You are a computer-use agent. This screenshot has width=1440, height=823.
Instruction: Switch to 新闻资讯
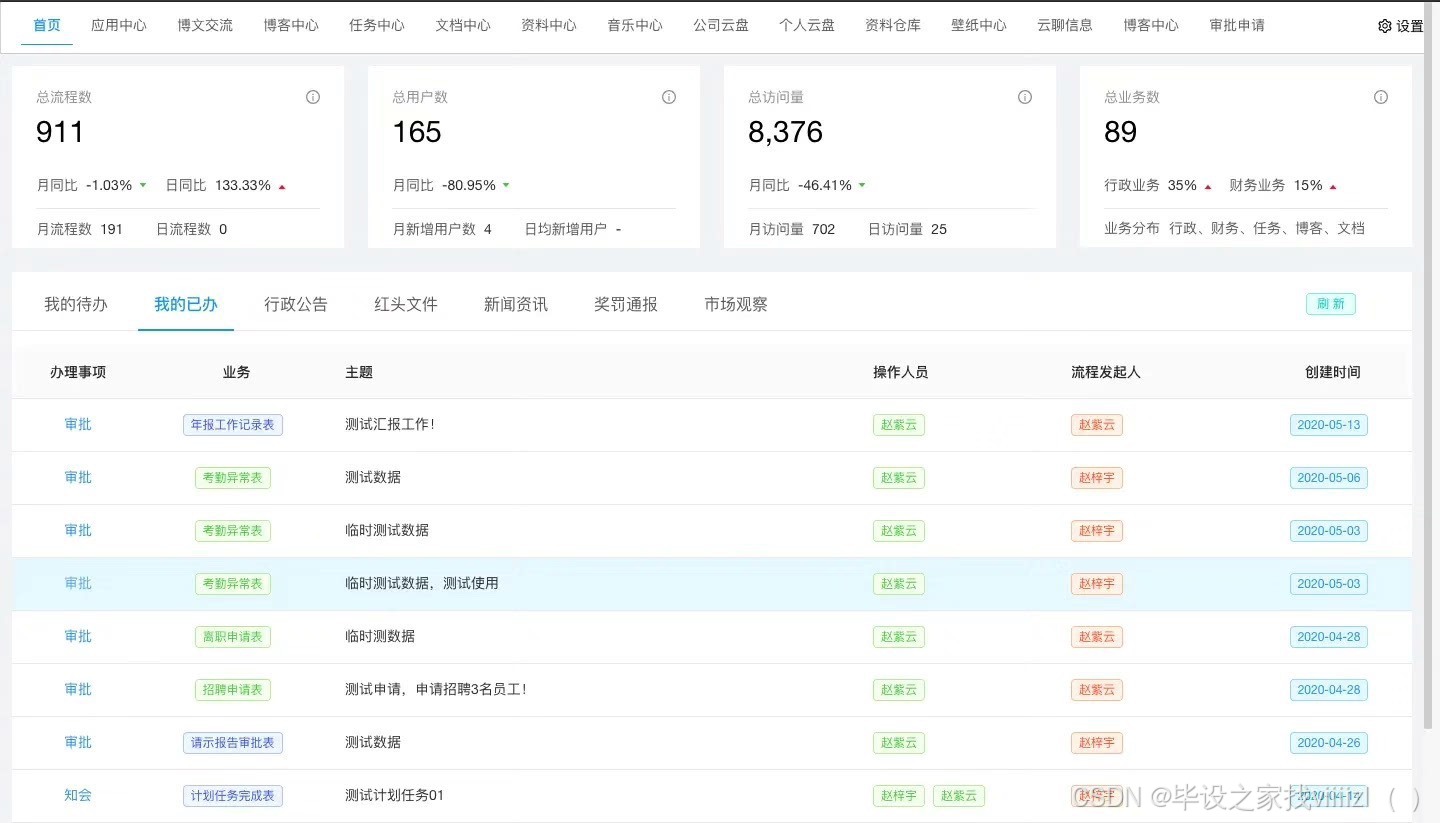click(516, 304)
